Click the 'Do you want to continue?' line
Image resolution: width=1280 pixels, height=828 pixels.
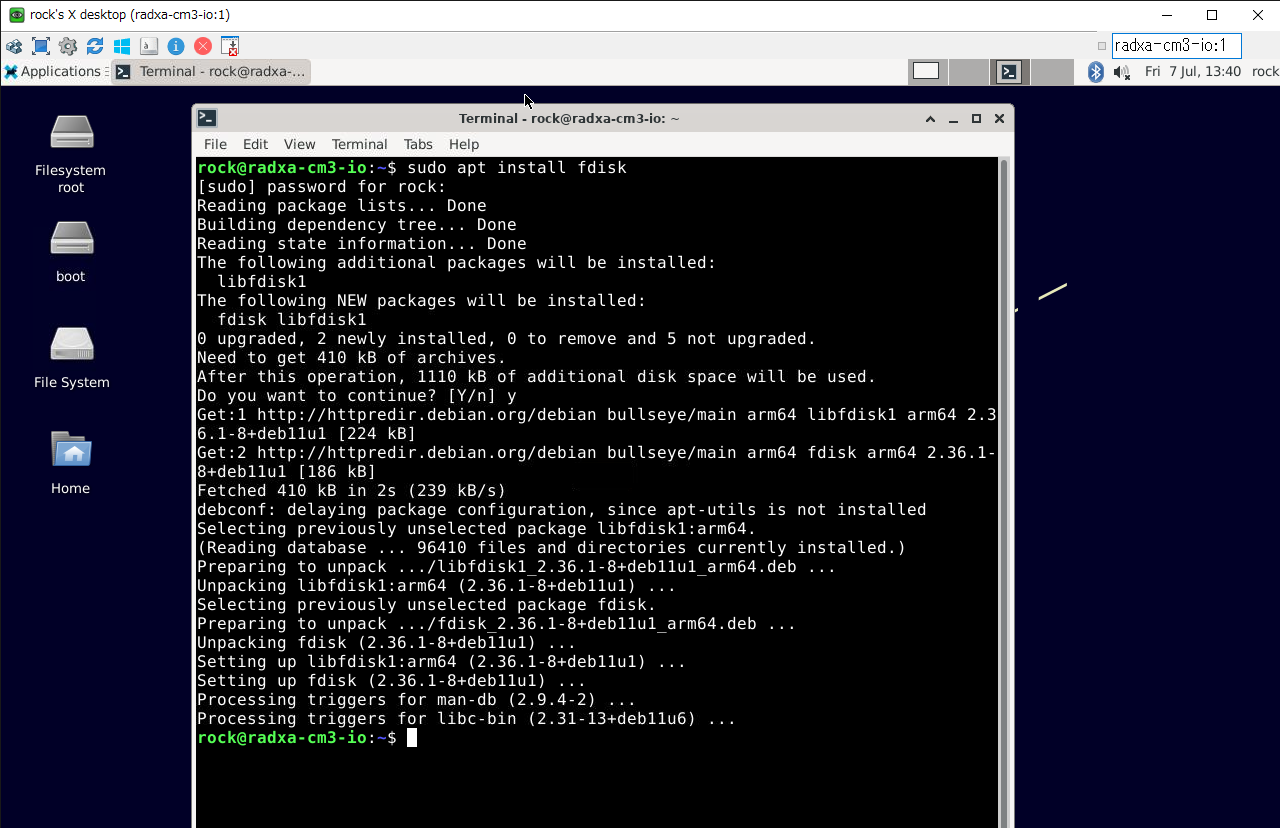pyautogui.click(x=356, y=395)
